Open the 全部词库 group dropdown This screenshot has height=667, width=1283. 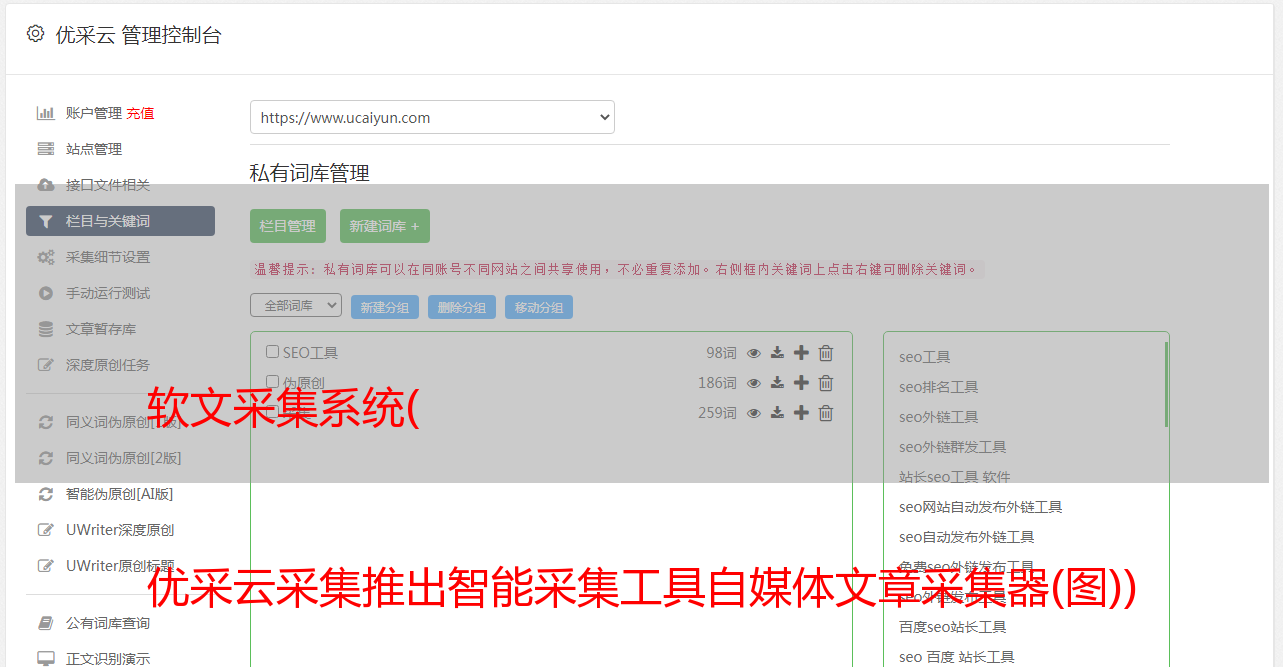[296, 305]
